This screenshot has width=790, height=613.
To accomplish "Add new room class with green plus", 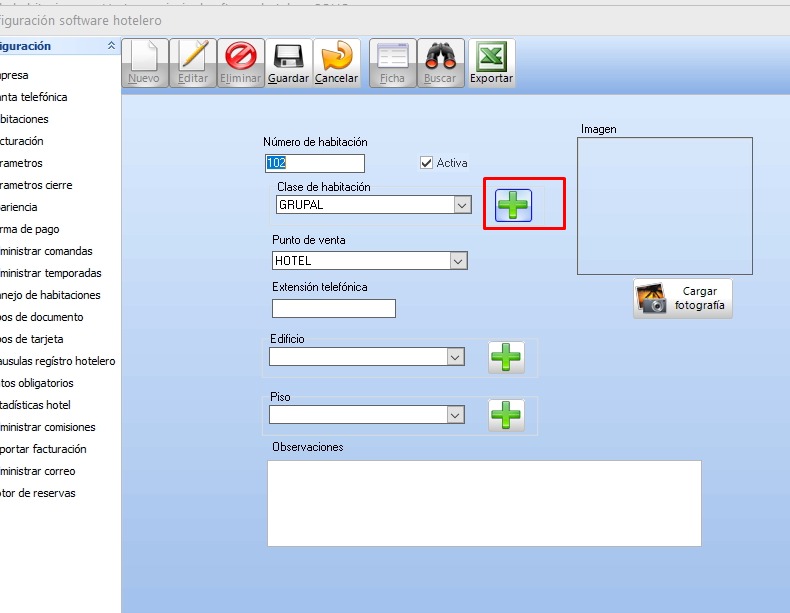I will tap(514, 205).
